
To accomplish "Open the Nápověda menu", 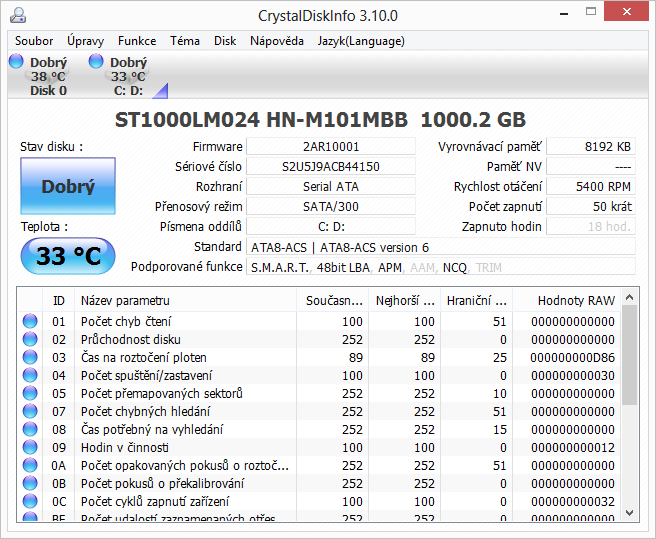I will point(277,41).
